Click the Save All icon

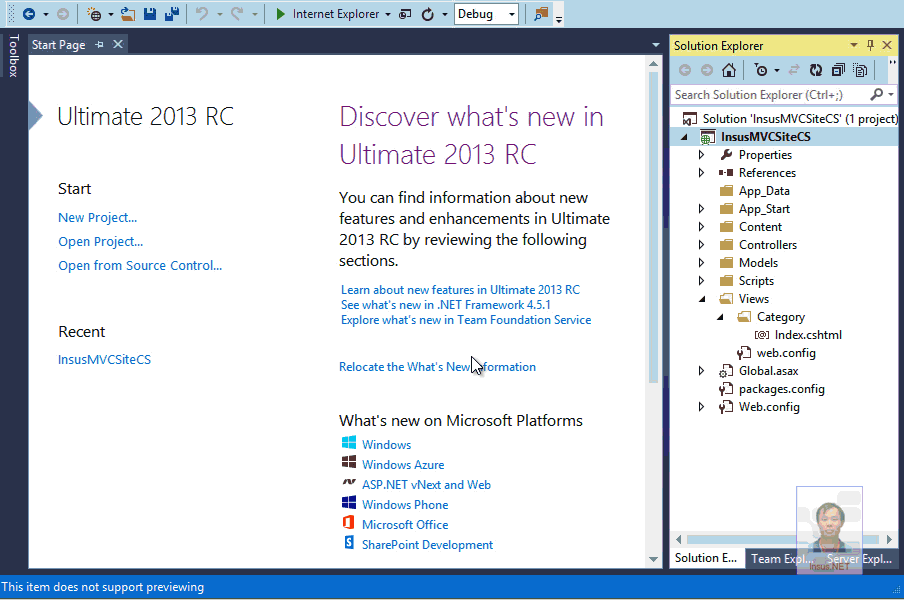(172, 14)
